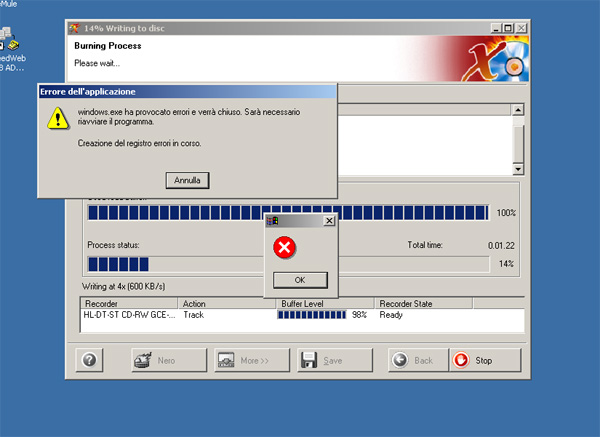Screen dimensions: 600x437
Task: Click the Windows flag icon in the small popup title bar
Action: pos(272,221)
